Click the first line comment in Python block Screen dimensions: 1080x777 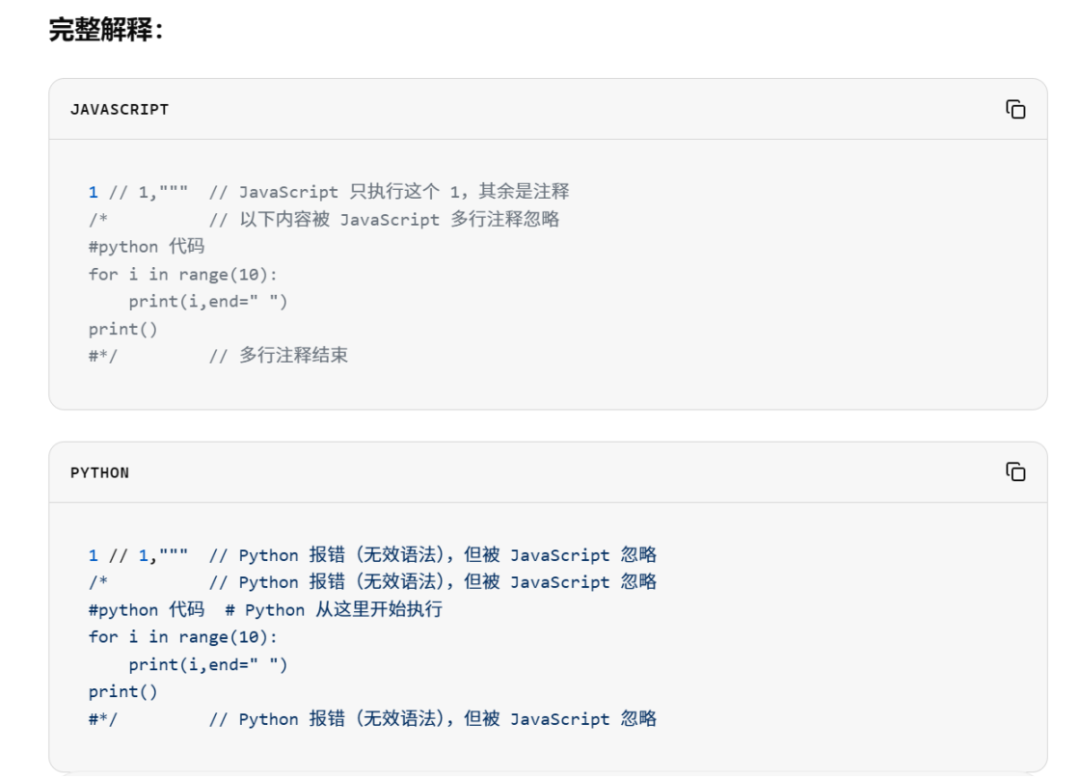433,555
